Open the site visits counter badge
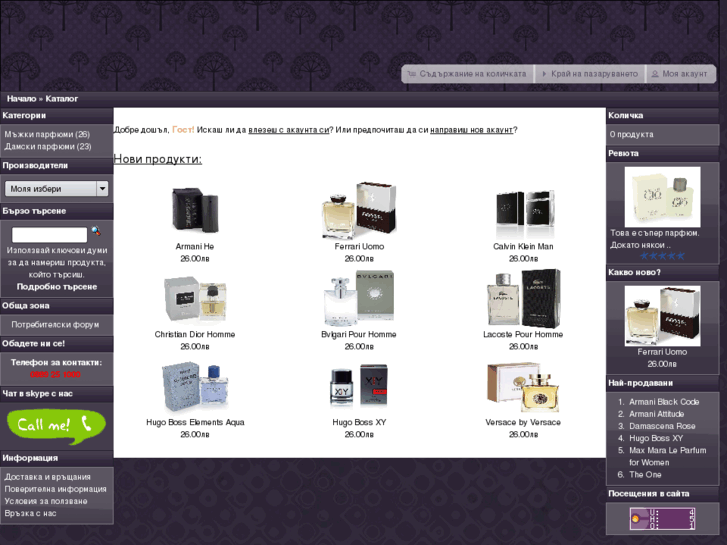 click(x=662, y=519)
